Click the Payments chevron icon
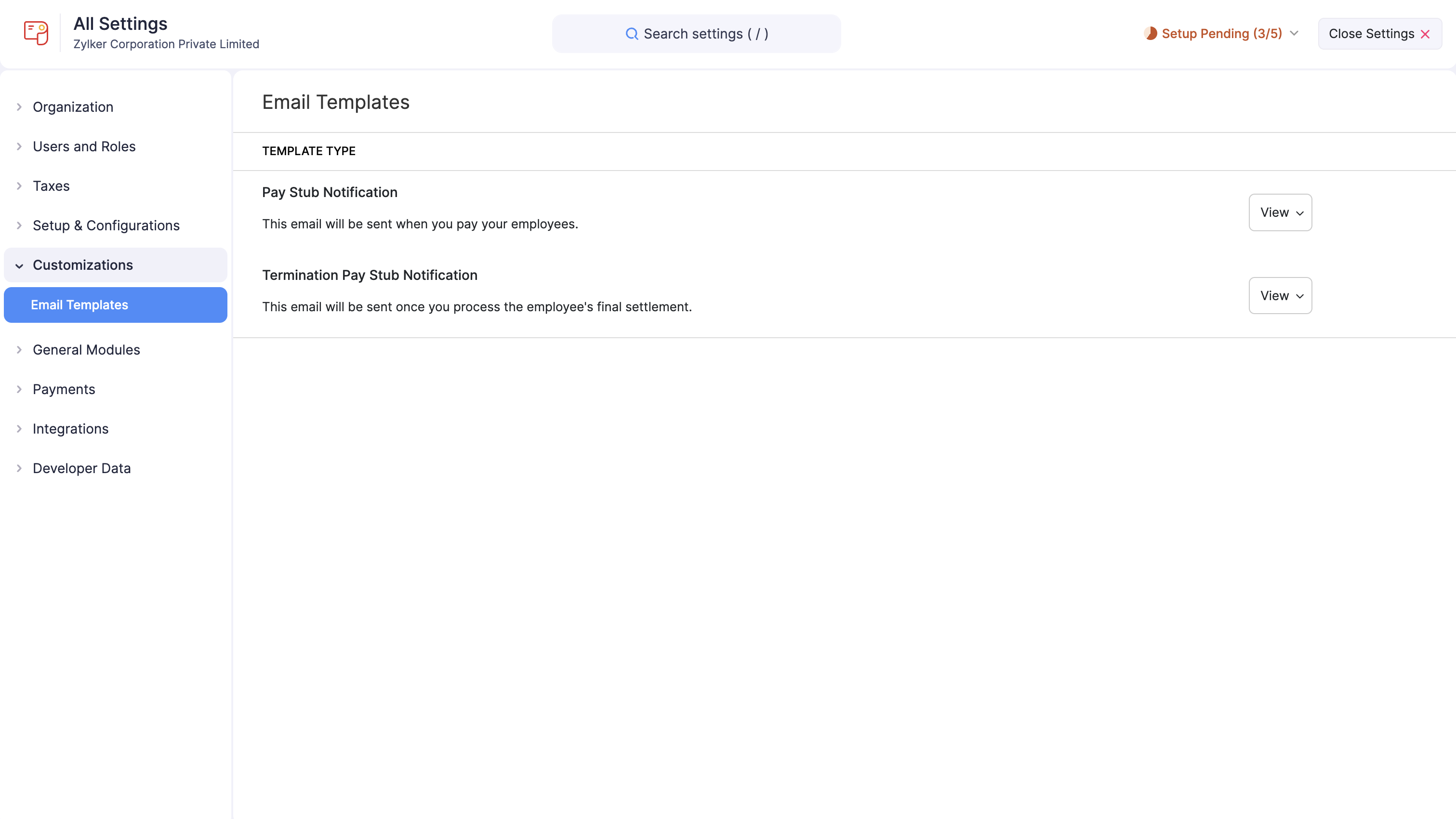 point(19,389)
